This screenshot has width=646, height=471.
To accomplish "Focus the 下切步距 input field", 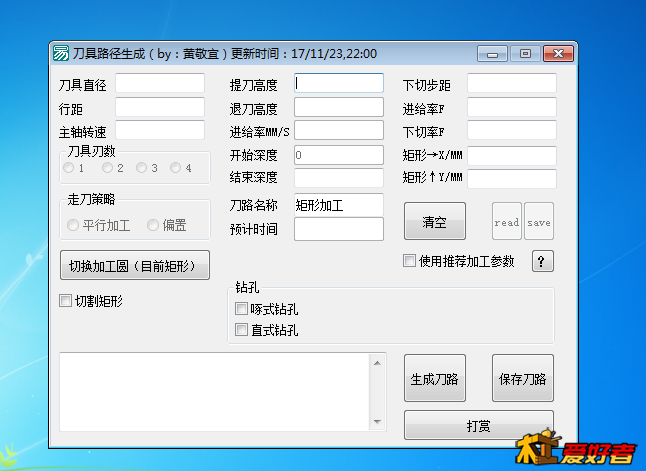I will (x=512, y=83).
